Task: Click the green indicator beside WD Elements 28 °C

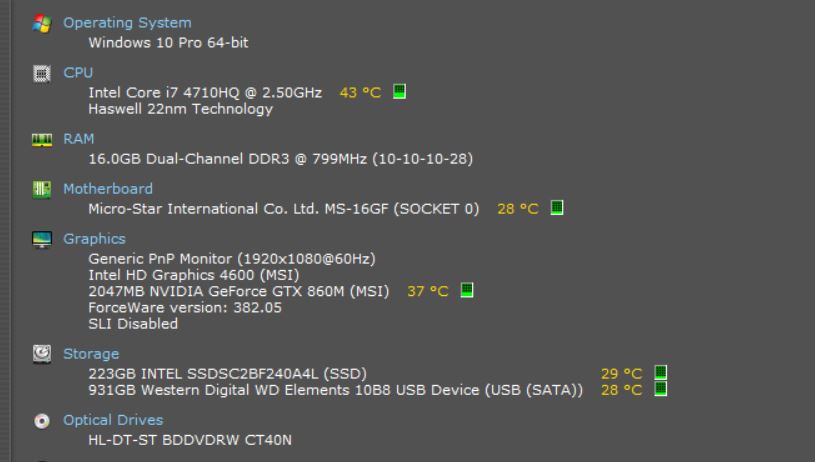Action: tap(661, 389)
